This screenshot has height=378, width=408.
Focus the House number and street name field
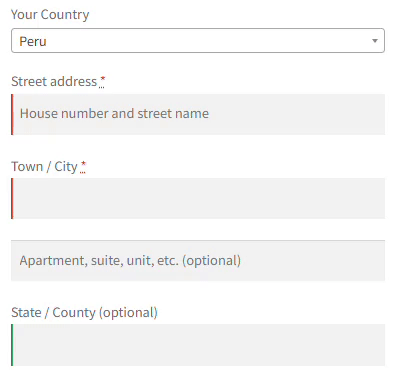coord(198,114)
